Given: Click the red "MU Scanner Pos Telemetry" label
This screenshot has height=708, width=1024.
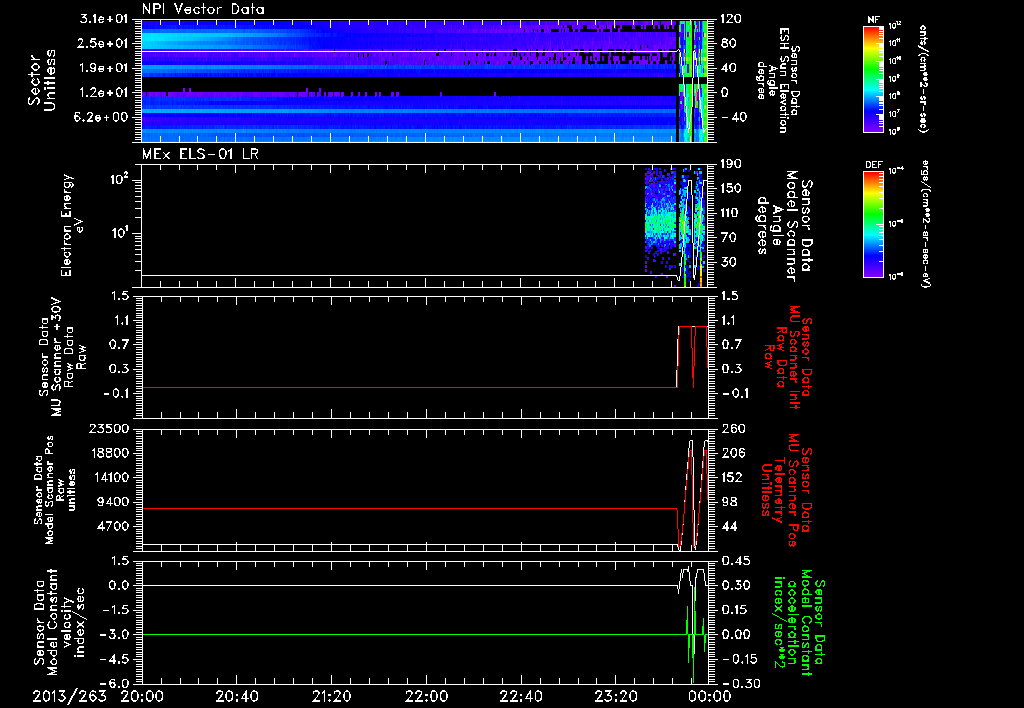Looking at the screenshot, I should click(786, 490).
